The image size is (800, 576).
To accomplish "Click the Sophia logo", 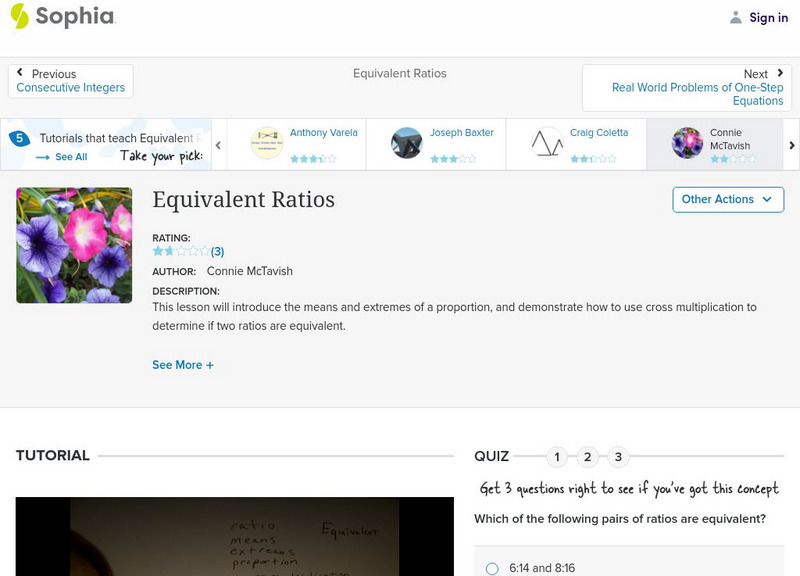I will click(x=63, y=16).
